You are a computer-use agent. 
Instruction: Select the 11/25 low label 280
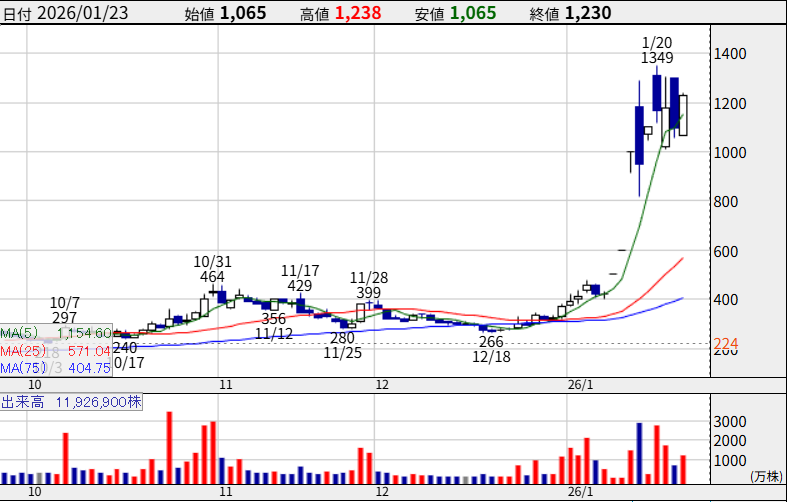[342, 338]
